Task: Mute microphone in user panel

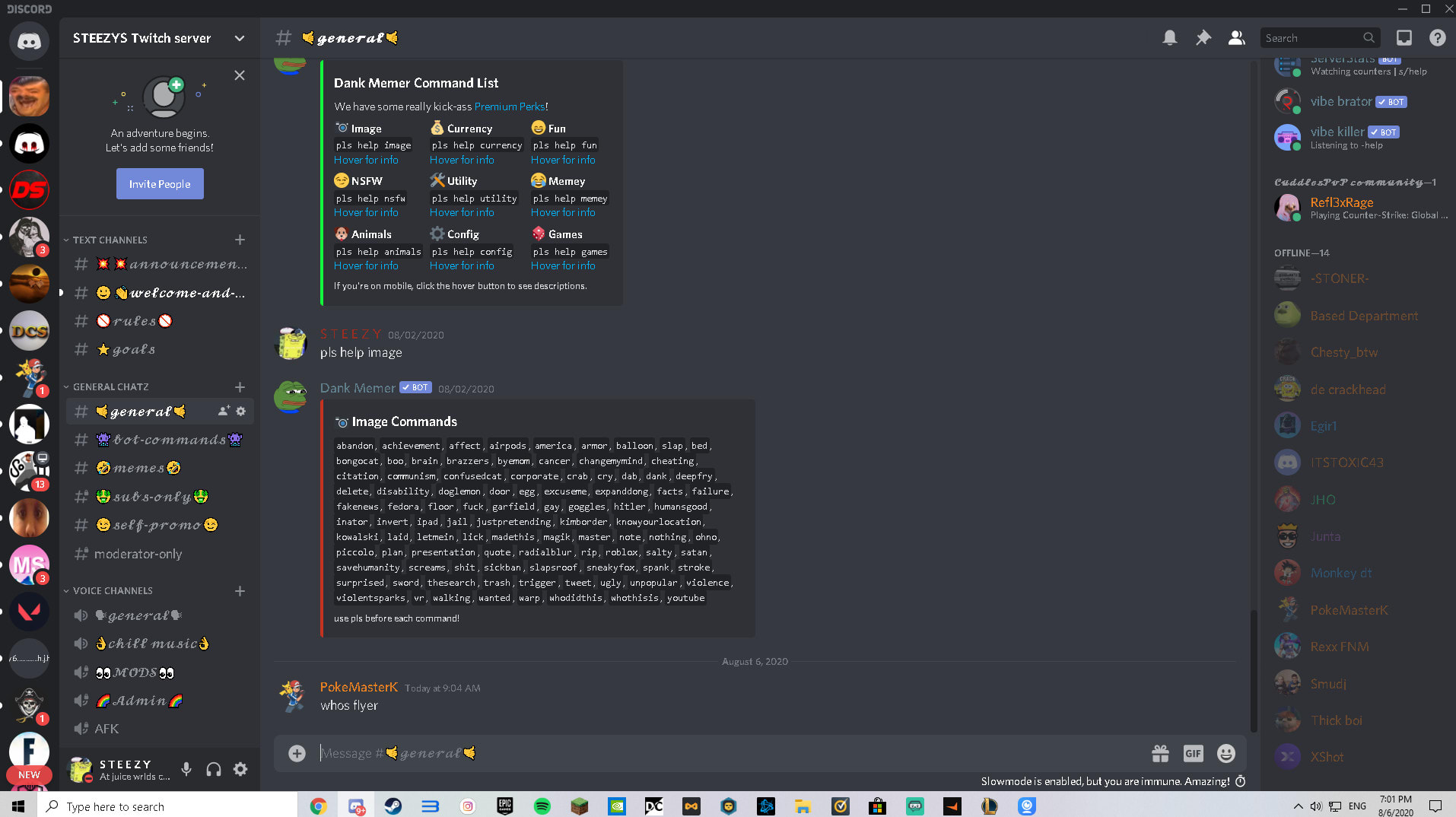Action: (186, 769)
